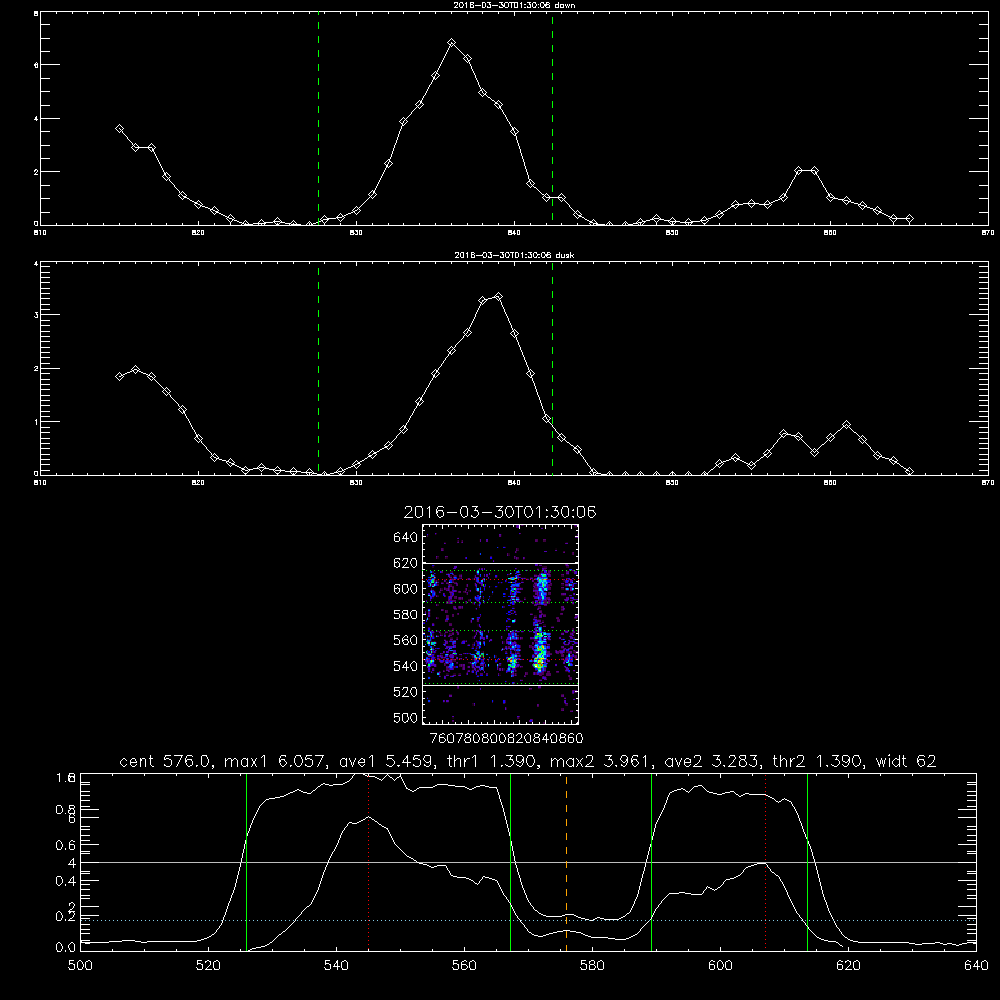This screenshot has height=1000, width=1000.
Task: Click the green solid line near 526
Action: tap(246, 862)
